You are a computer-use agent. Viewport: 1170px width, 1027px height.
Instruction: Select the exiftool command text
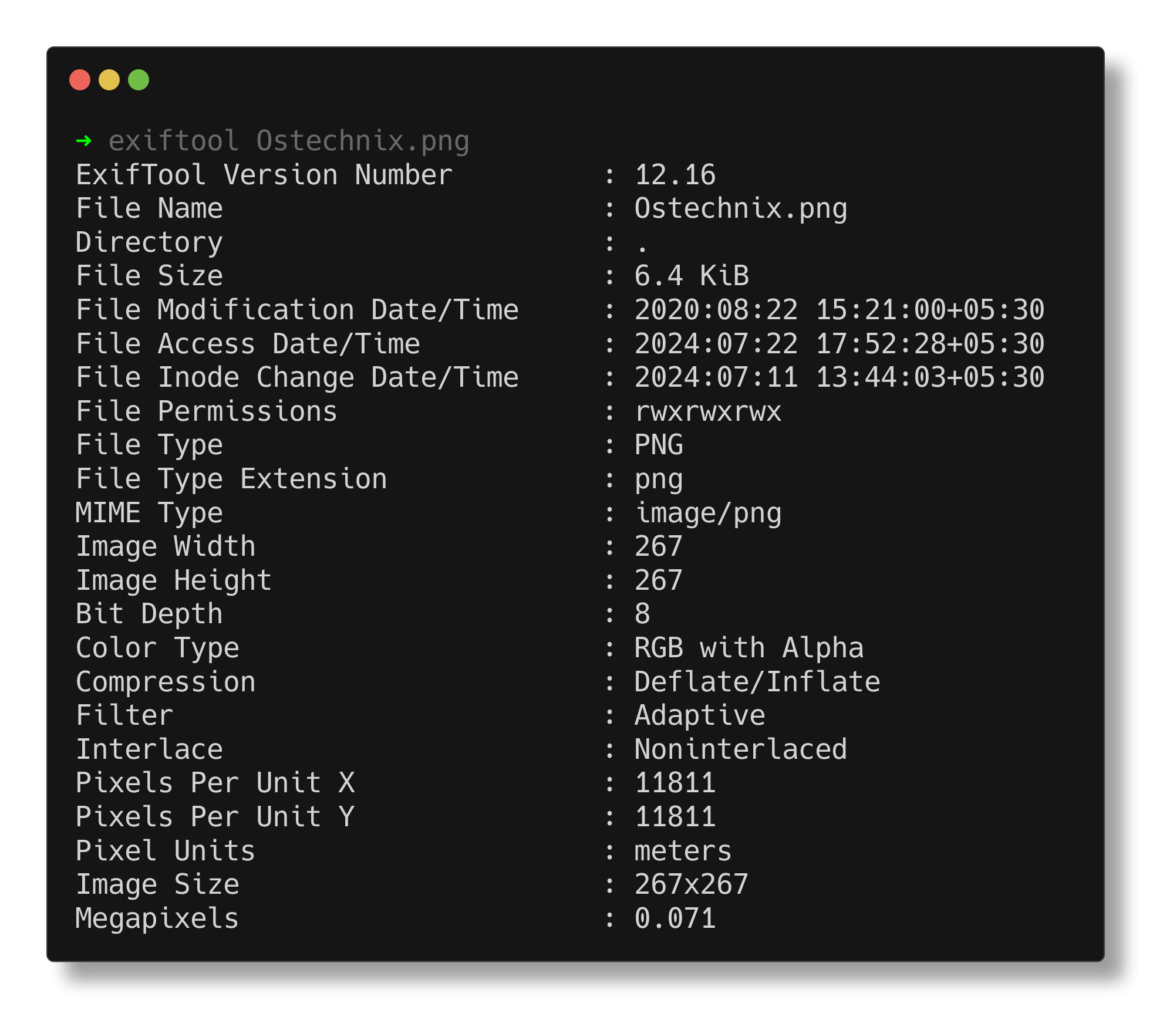(x=175, y=141)
